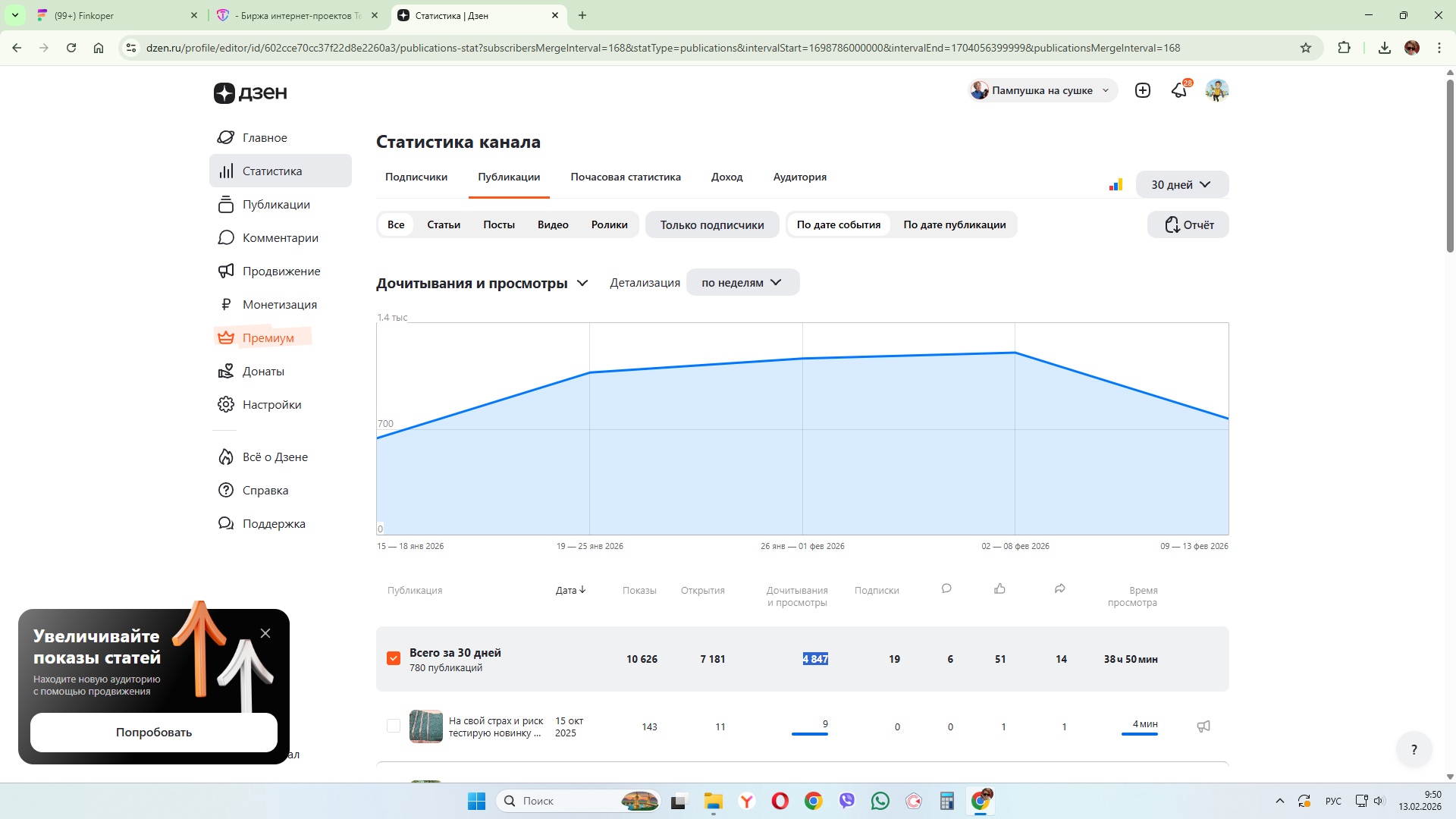Open Продвижение megaphone in sidebar
This screenshot has height=819, width=1456.
point(280,271)
